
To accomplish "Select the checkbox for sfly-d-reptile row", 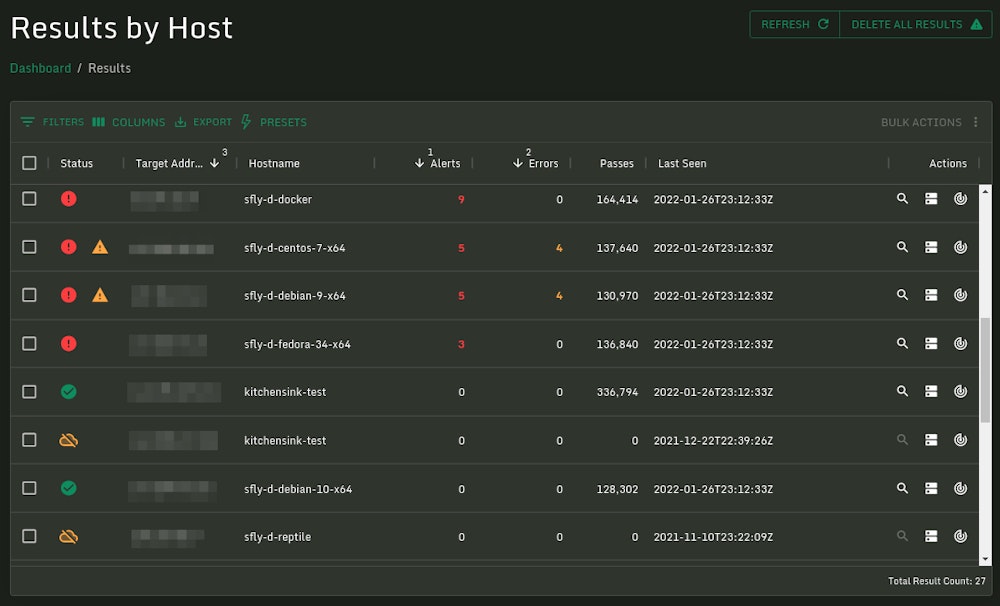I will point(29,536).
